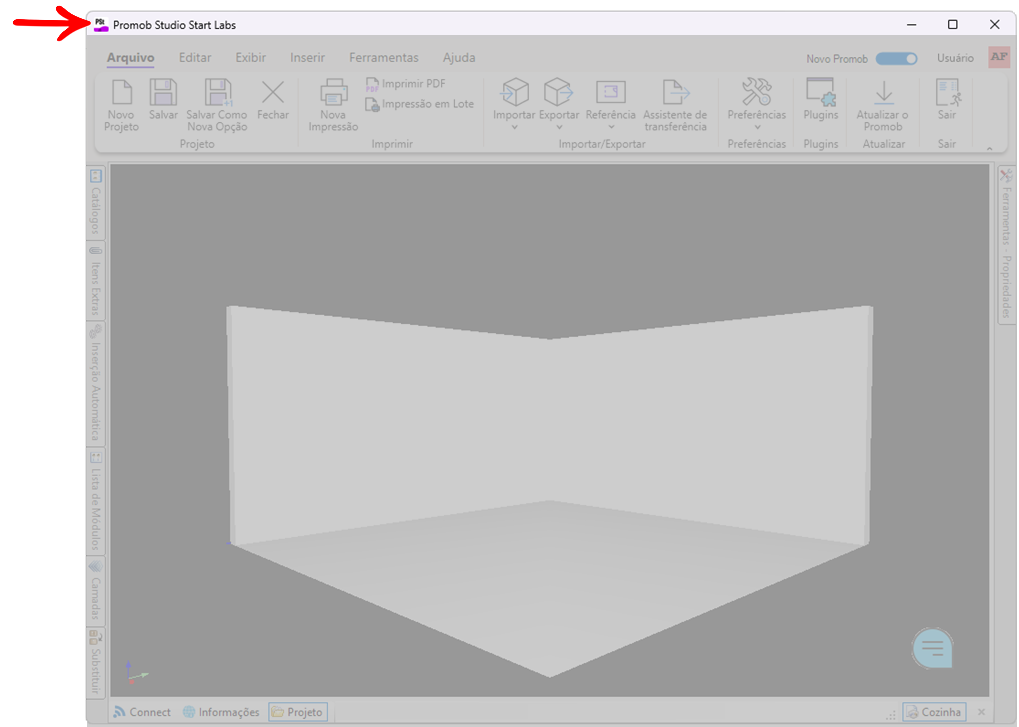Click Atualizar o Promob download icon
The height and width of the screenshot is (727, 1019).
(883, 92)
